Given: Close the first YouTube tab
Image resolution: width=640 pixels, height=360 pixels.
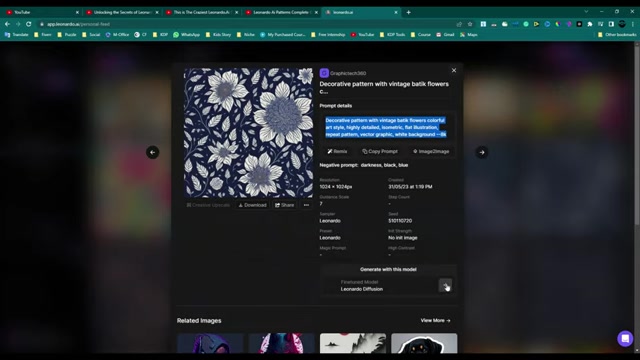Looking at the screenshot, I should click(77, 12).
